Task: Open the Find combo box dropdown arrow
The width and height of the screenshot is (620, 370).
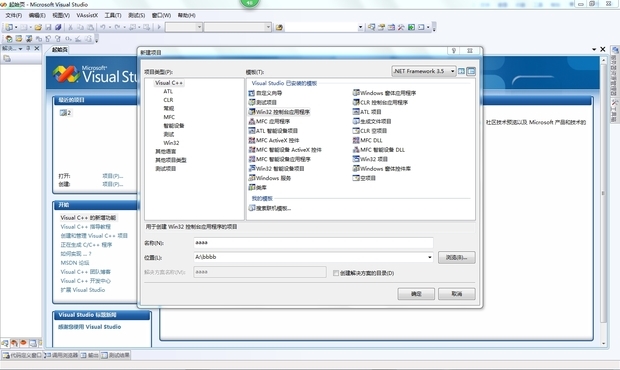Action: (360, 27)
